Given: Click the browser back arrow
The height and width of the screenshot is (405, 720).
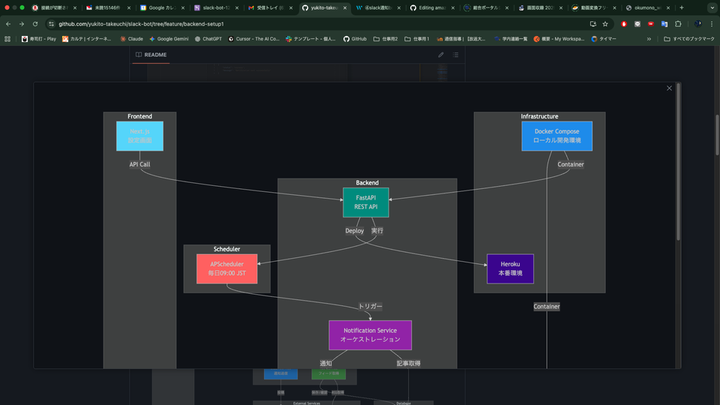Looking at the screenshot, I should click(8, 22).
